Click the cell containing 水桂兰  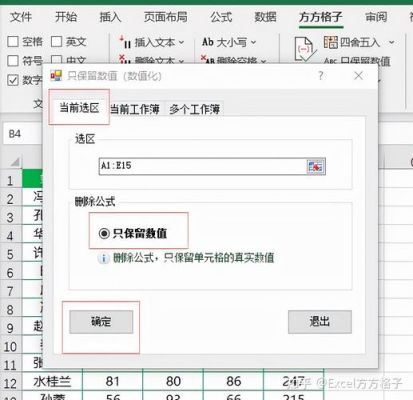click(x=52, y=382)
